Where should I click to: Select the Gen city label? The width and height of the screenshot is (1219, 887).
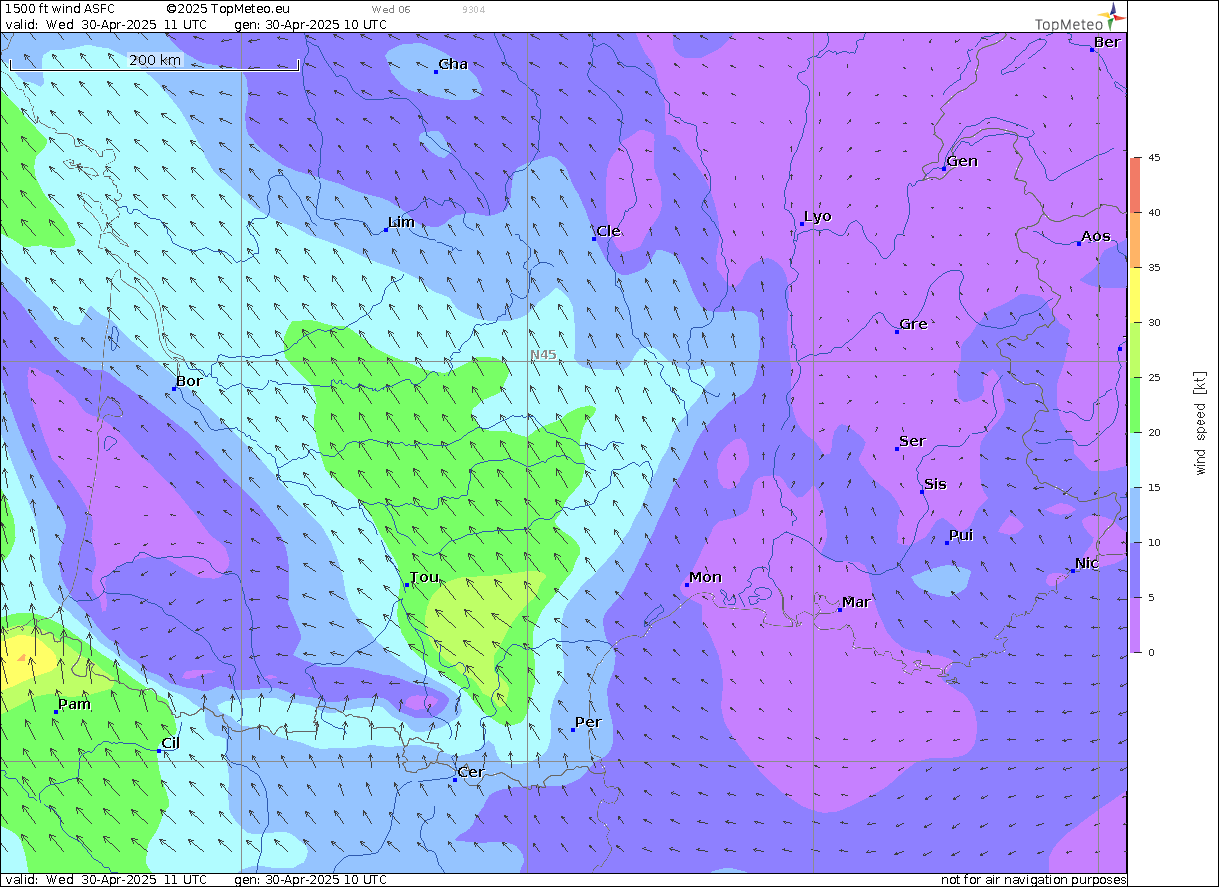tap(962, 161)
